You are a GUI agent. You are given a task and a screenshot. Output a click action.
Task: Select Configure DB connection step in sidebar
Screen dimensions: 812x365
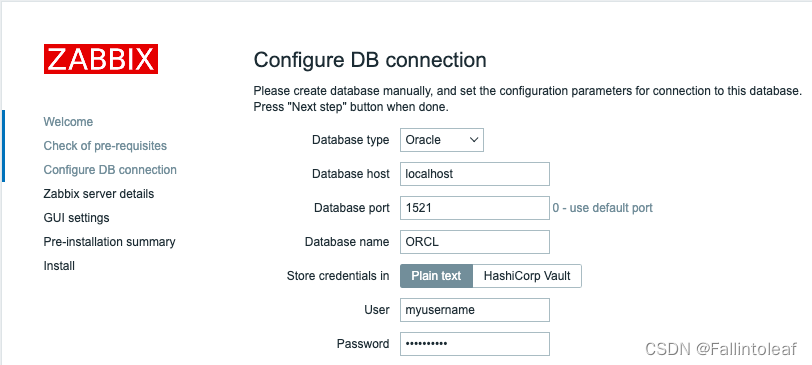[x=110, y=170]
